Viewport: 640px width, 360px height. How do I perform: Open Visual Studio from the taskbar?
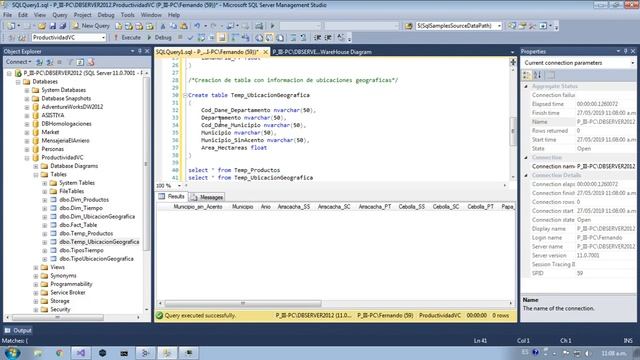pyautogui.click(x=81, y=353)
